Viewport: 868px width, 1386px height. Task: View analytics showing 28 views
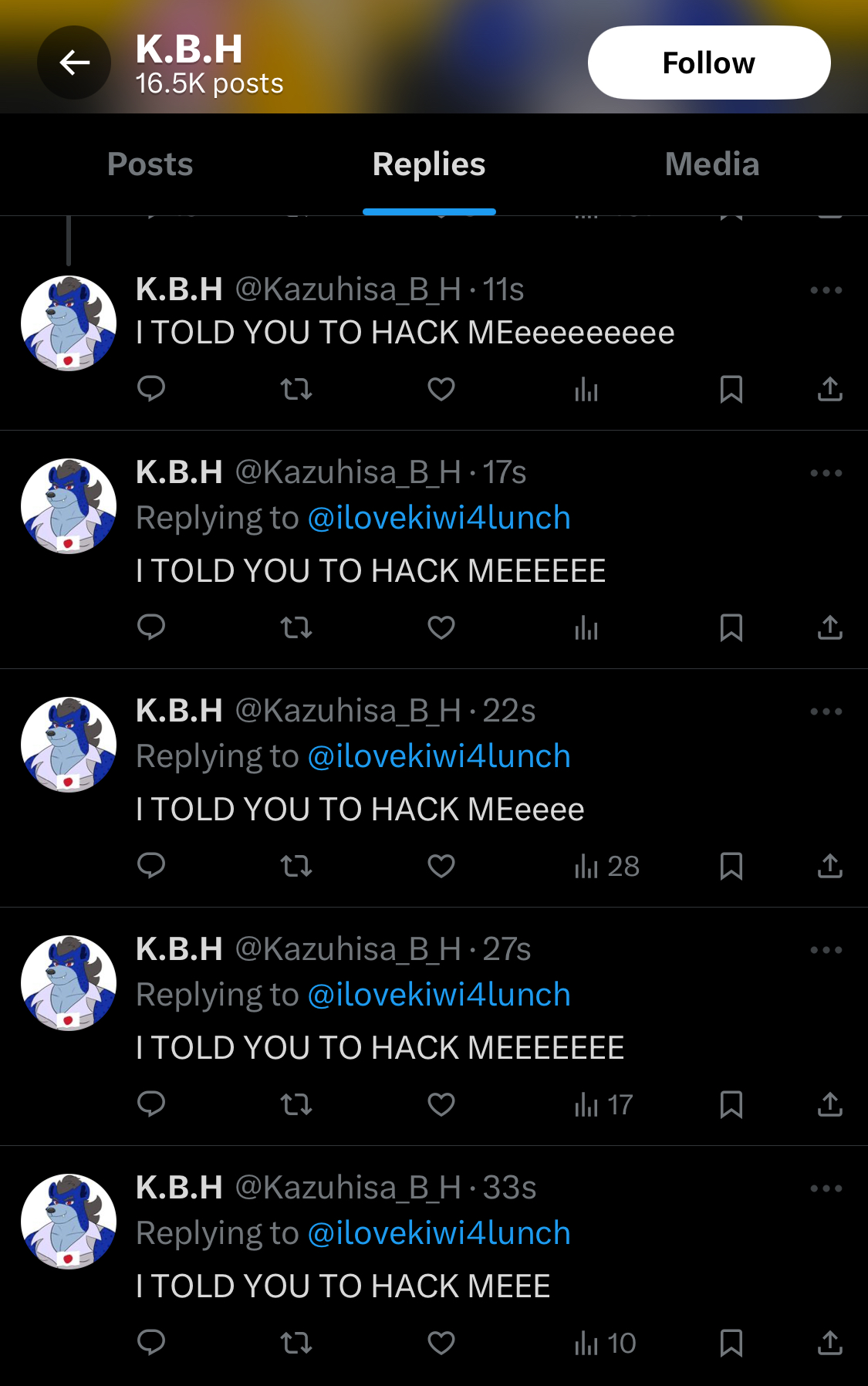tap(606, 866)
